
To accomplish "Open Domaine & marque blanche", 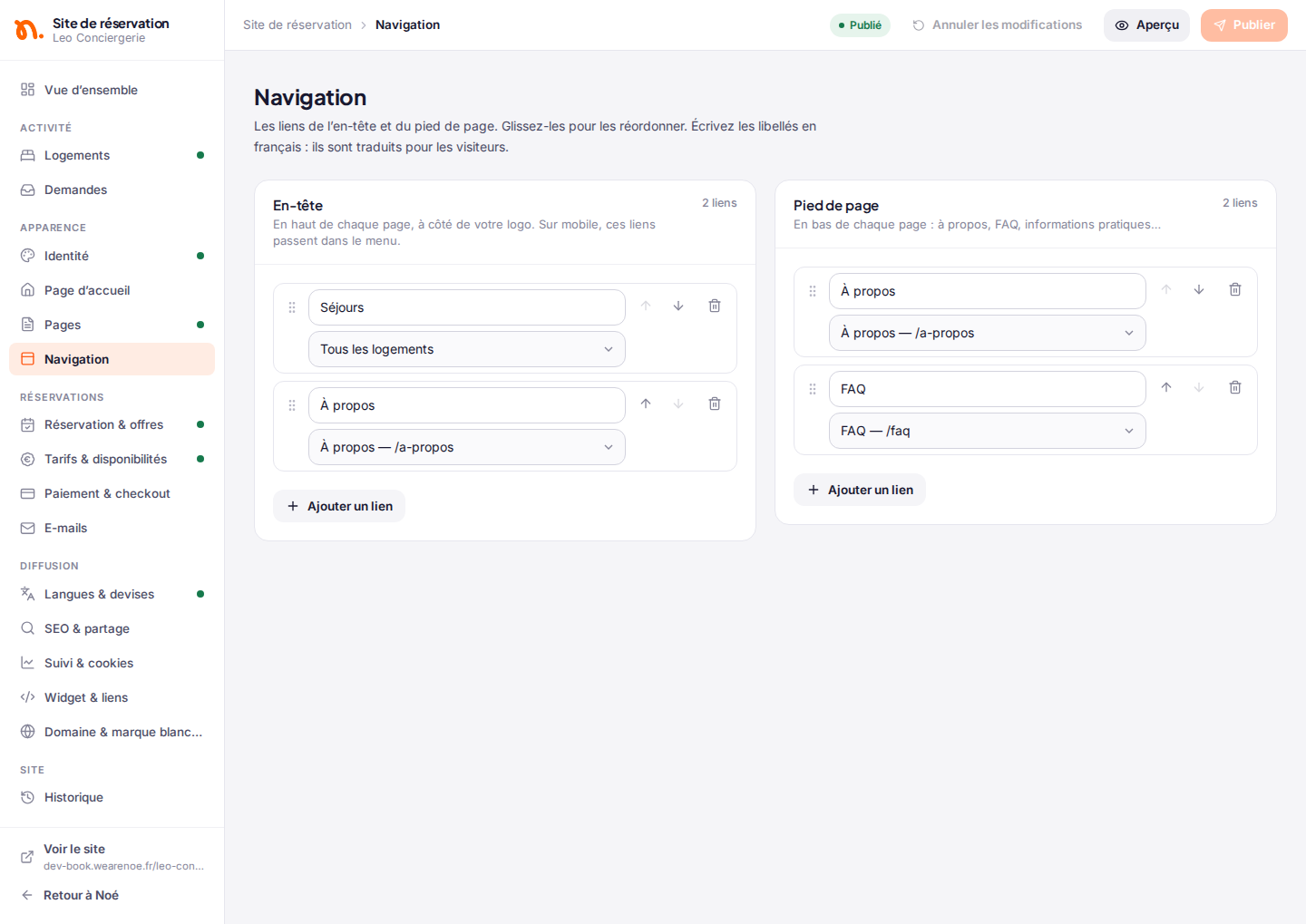I will click(x=112, y=732).
